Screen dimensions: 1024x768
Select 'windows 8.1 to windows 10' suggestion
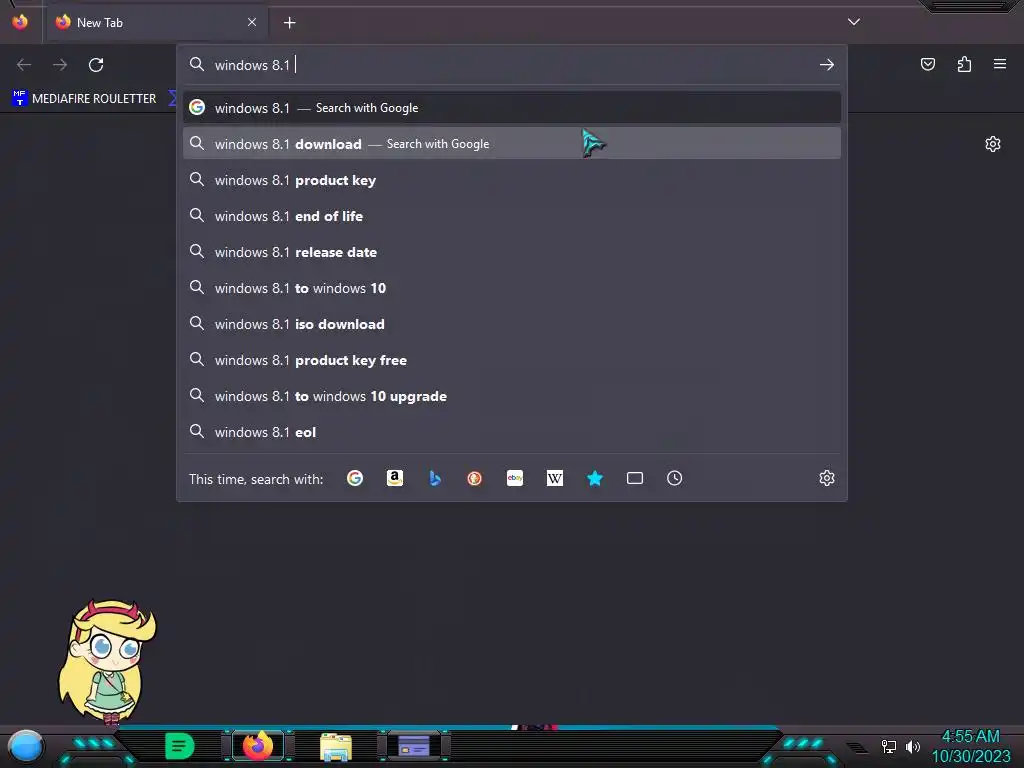pos(512,287)
